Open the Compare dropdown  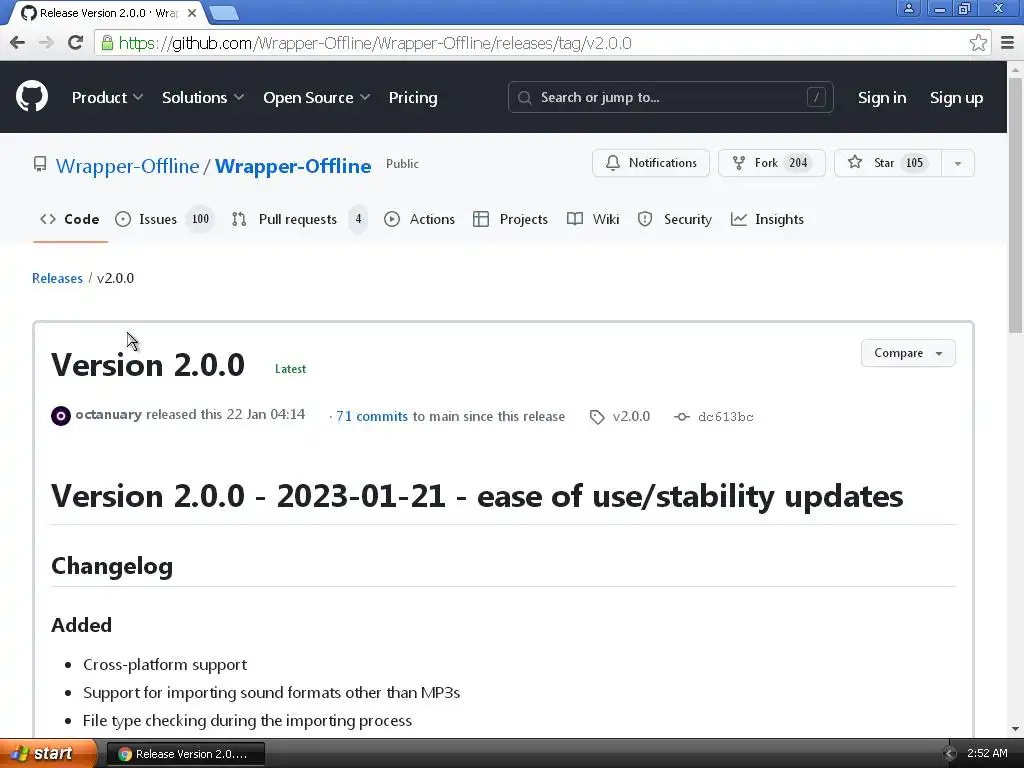pos(908,353)
